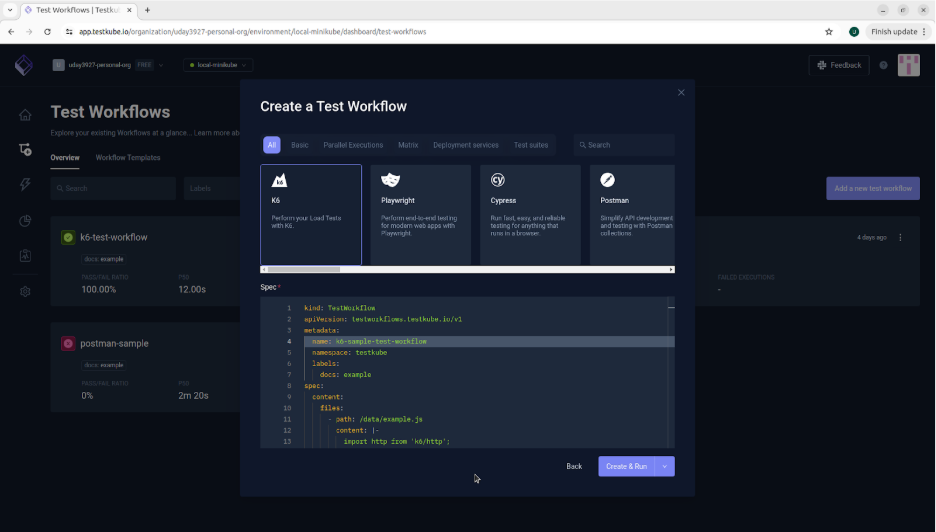936x532 pixels.
Task: Open the Triggers lightning sidebar icon
Action: tap(25, 184)
